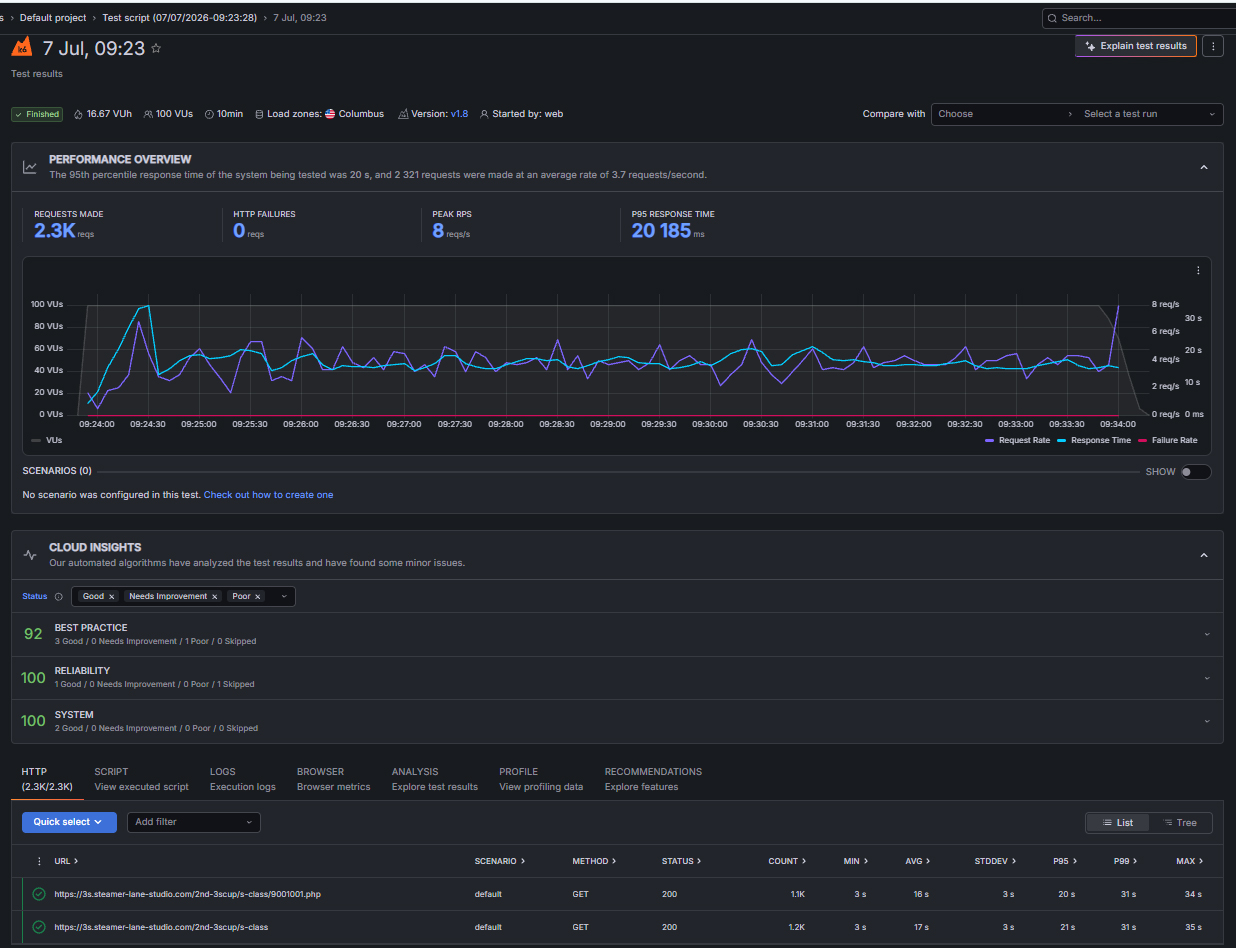The height and width of the screenshot is (948, 1236).
Task: Remove the Poor status filter chip
Action: [258, 596]
